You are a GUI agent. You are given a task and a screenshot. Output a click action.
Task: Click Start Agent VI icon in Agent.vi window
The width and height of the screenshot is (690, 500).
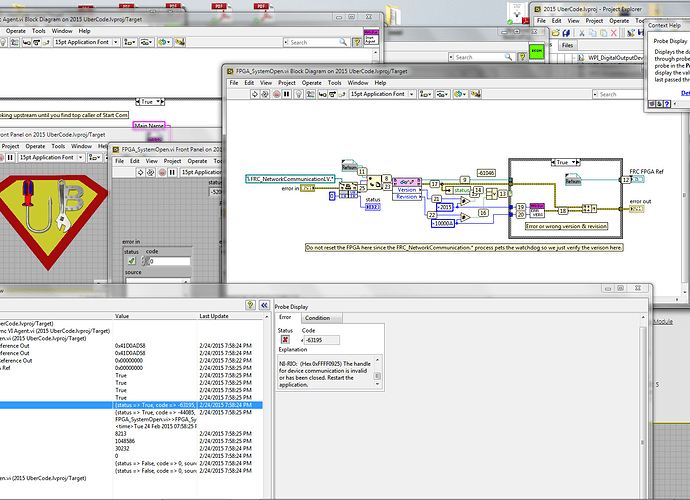(x=371, y=37)
